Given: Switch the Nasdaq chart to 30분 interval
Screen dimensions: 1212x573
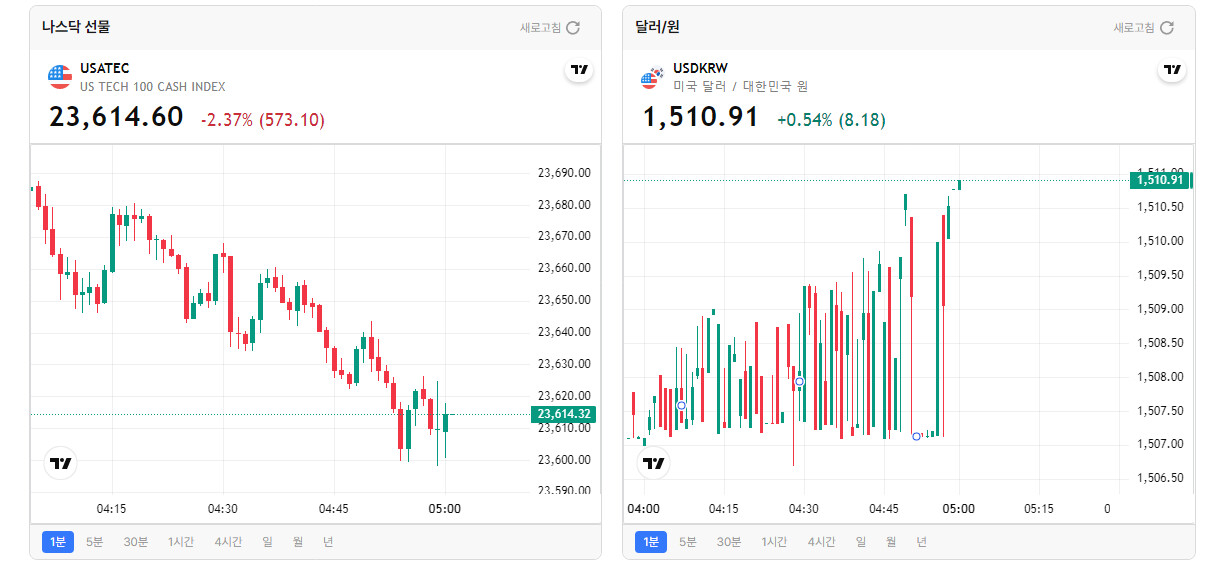Looking at the screenshot, I should [x=135, y=542].
